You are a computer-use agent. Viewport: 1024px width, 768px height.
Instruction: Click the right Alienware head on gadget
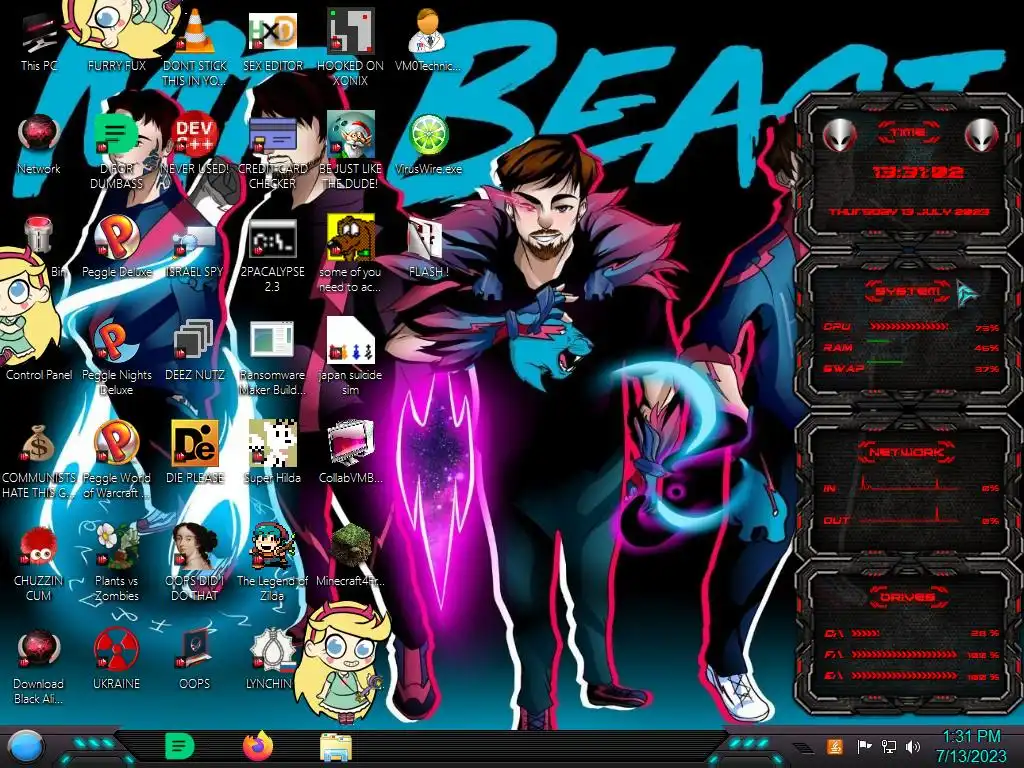pos(982,135)
